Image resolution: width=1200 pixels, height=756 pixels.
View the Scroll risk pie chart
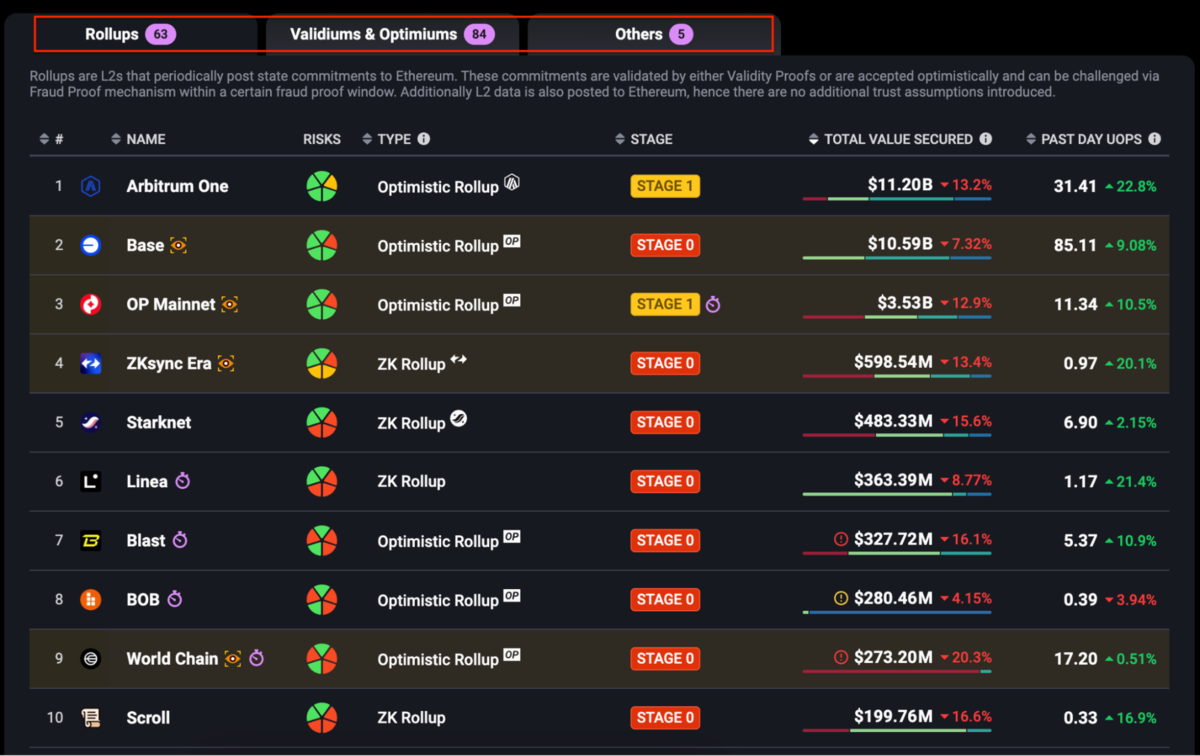[322, 717]
